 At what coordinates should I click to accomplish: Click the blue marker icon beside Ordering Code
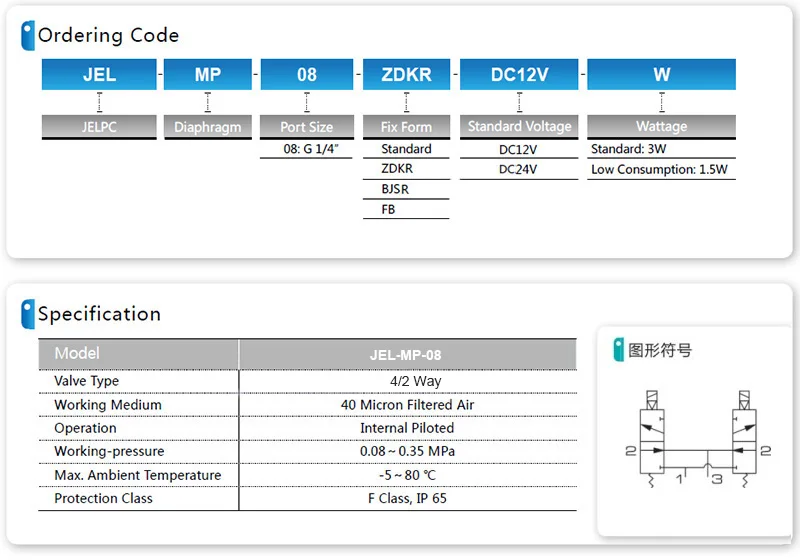(x=28, y=35)
